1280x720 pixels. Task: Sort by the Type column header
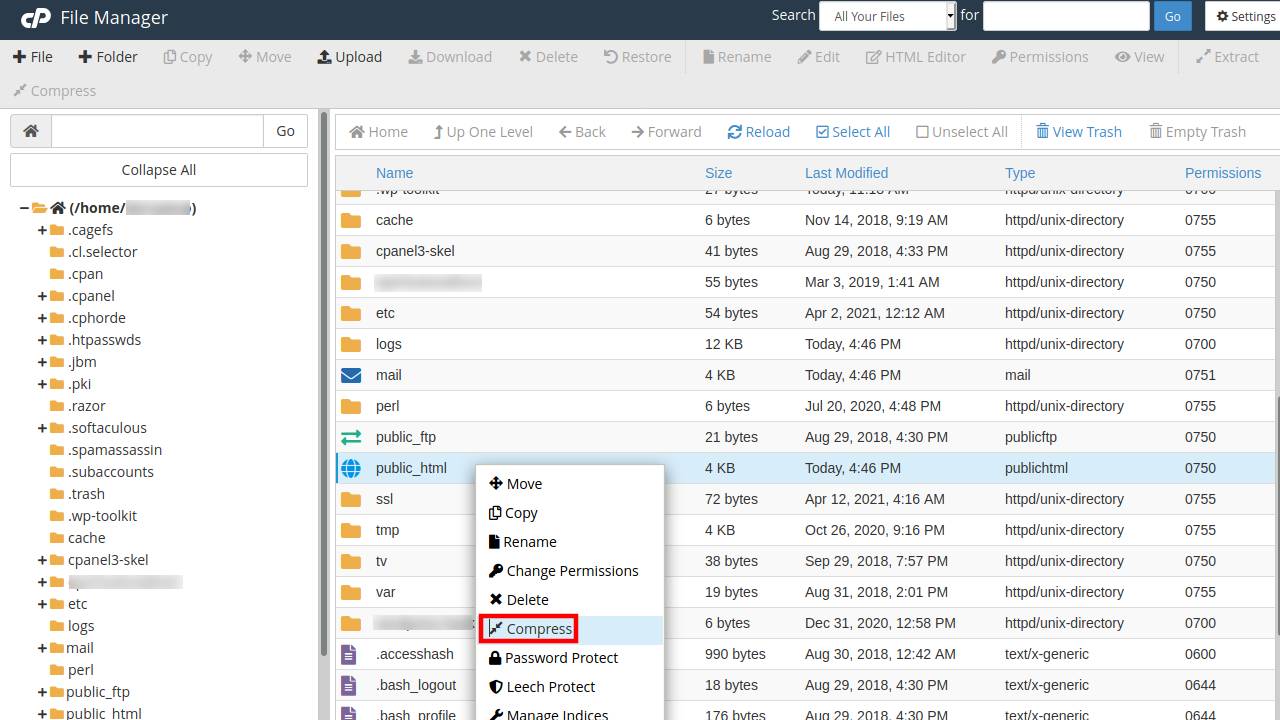tap(1020, 173)
